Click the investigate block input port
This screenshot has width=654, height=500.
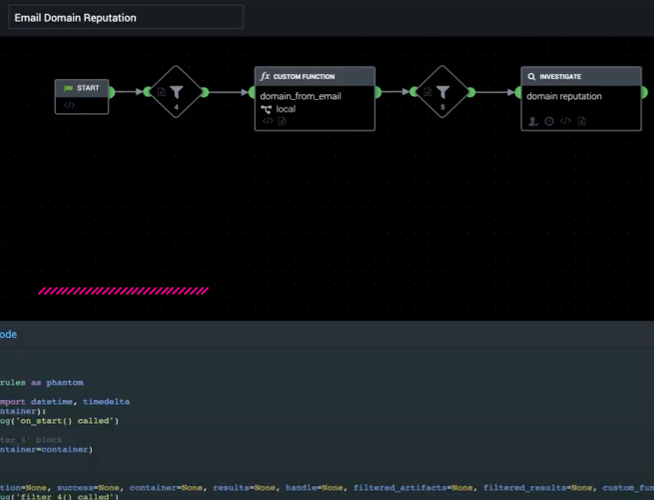(518, 92)
